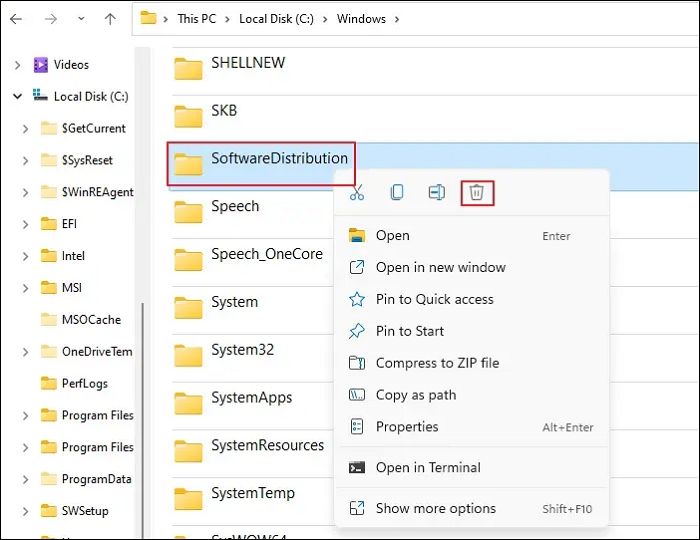Click the Cut scissors icon
This screenshot has height=540, width=700.
tap(357, 193)
